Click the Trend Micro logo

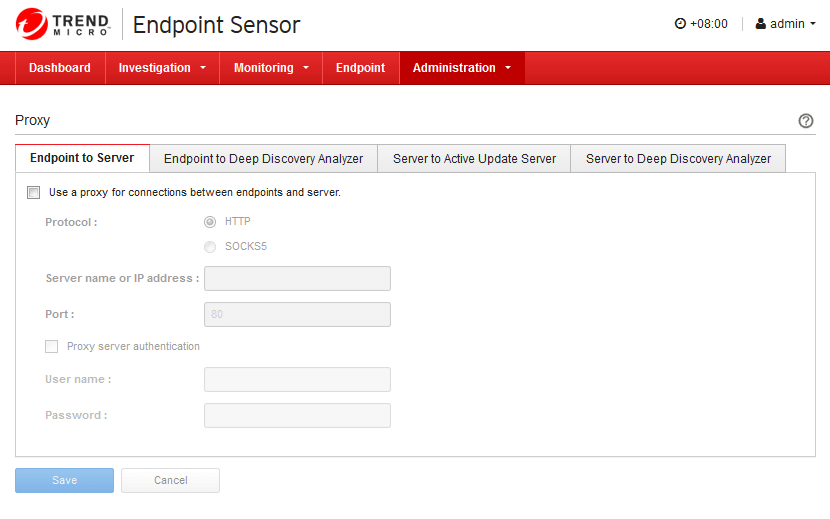[62, 24]
